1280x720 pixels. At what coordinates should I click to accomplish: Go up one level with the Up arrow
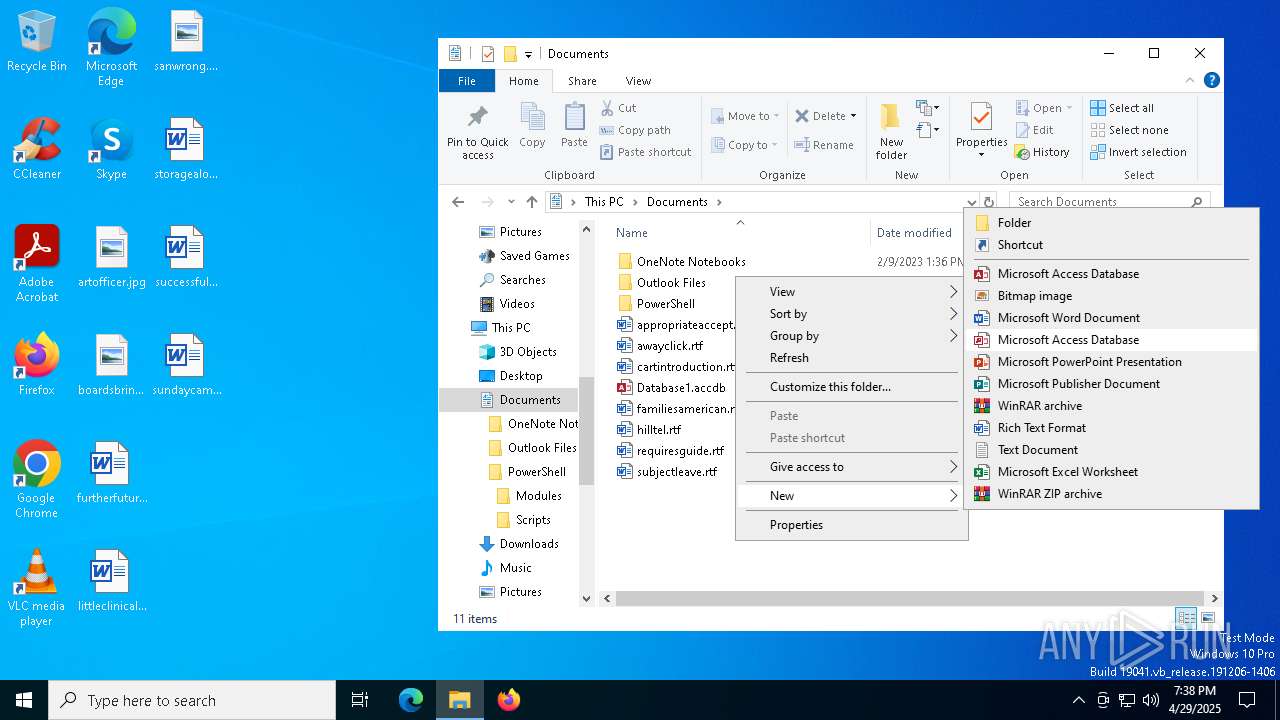pyautogui.click(x=532, y=201)
